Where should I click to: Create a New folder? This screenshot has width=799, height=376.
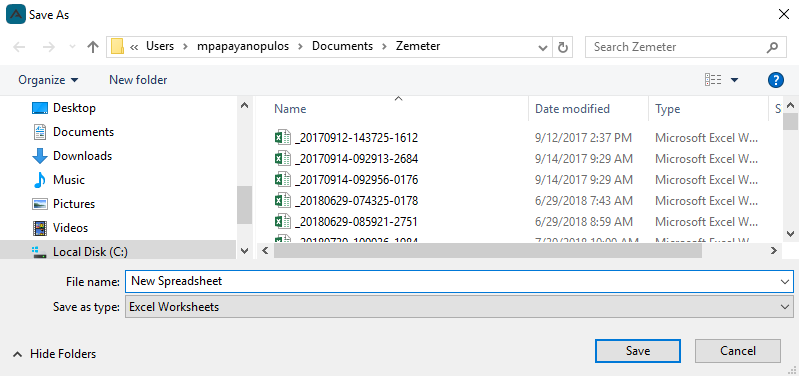point(138,80)
